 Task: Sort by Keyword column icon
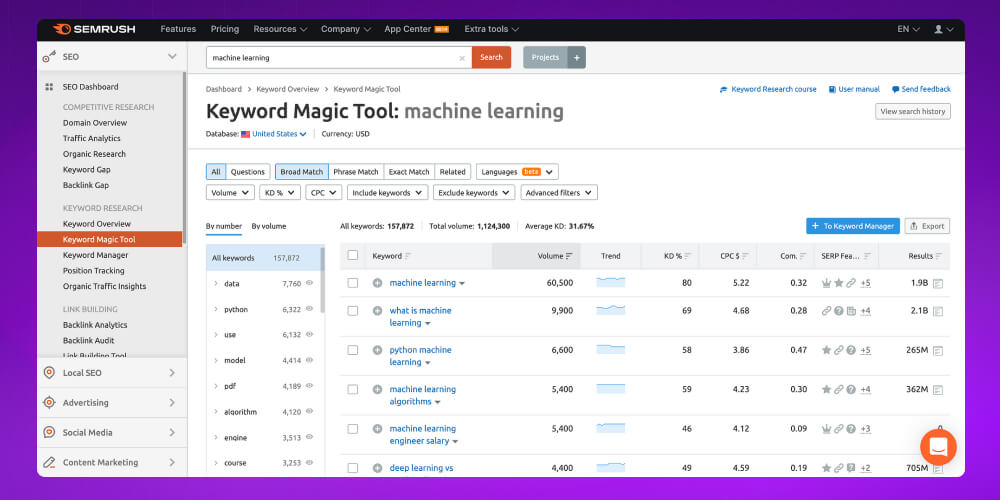coord(408,256)
